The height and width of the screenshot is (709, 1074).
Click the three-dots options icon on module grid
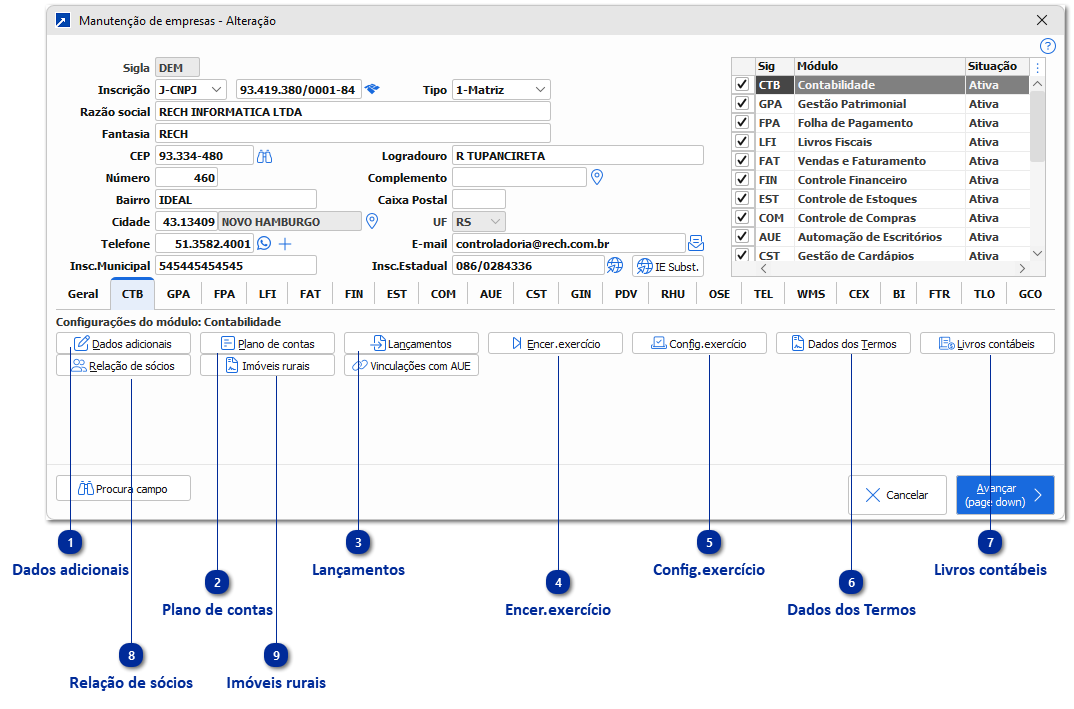coord(1038,67)
